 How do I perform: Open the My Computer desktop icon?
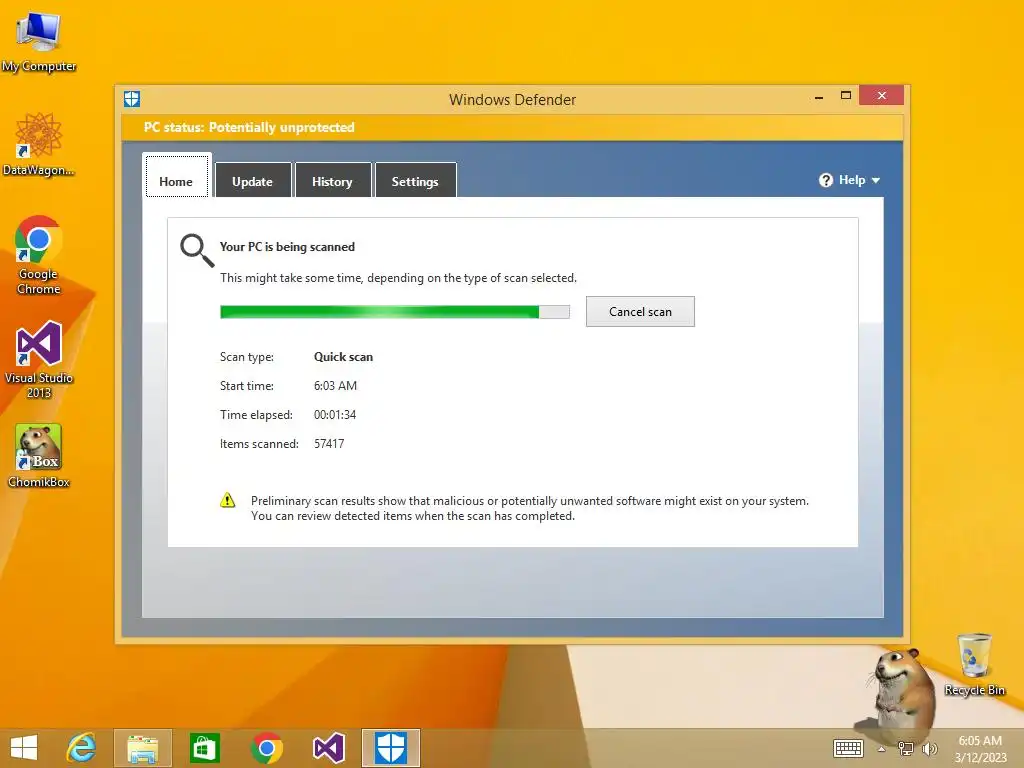point(39,41)
